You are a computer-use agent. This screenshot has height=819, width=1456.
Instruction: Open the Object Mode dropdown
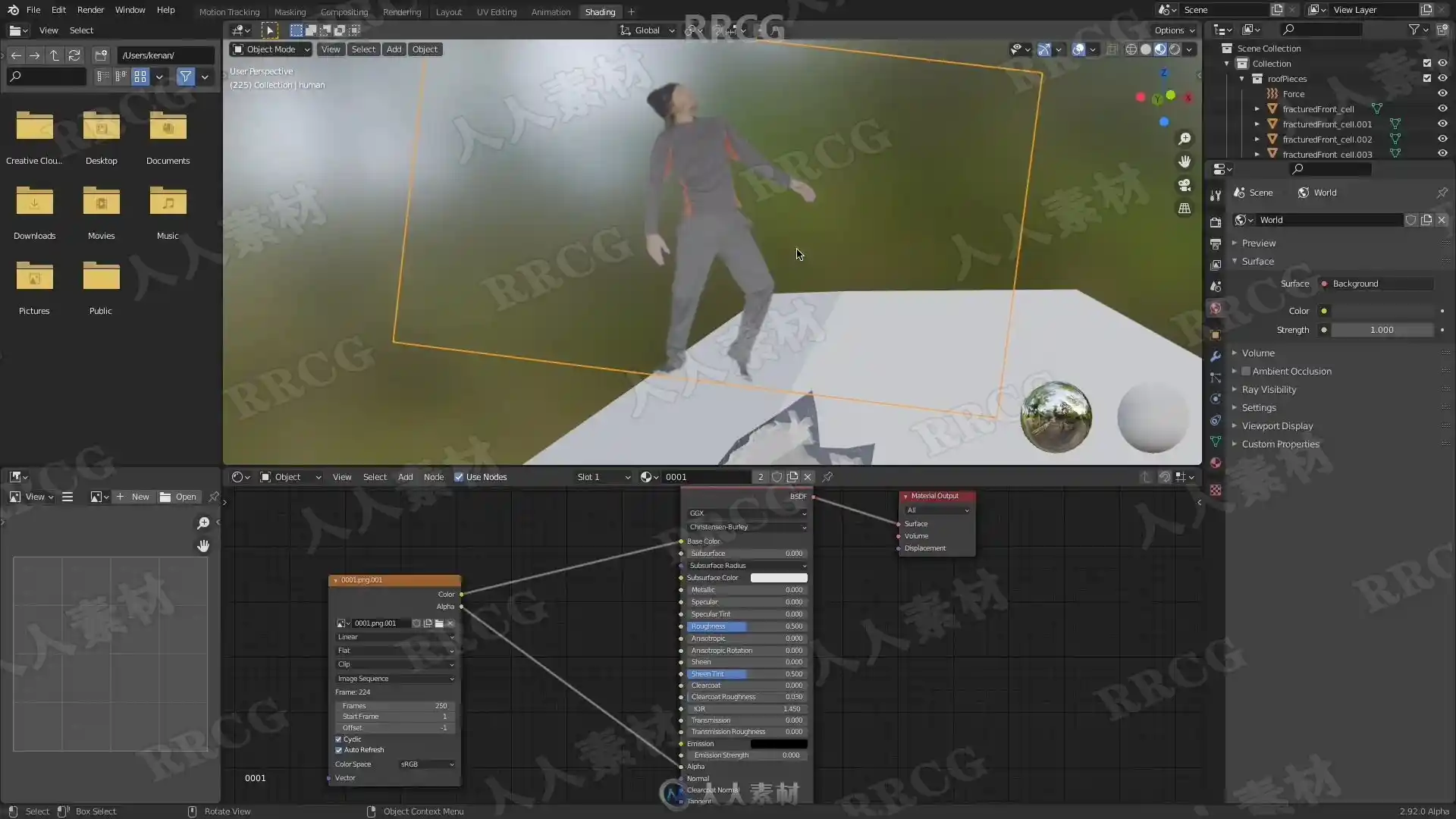point(271,49)
